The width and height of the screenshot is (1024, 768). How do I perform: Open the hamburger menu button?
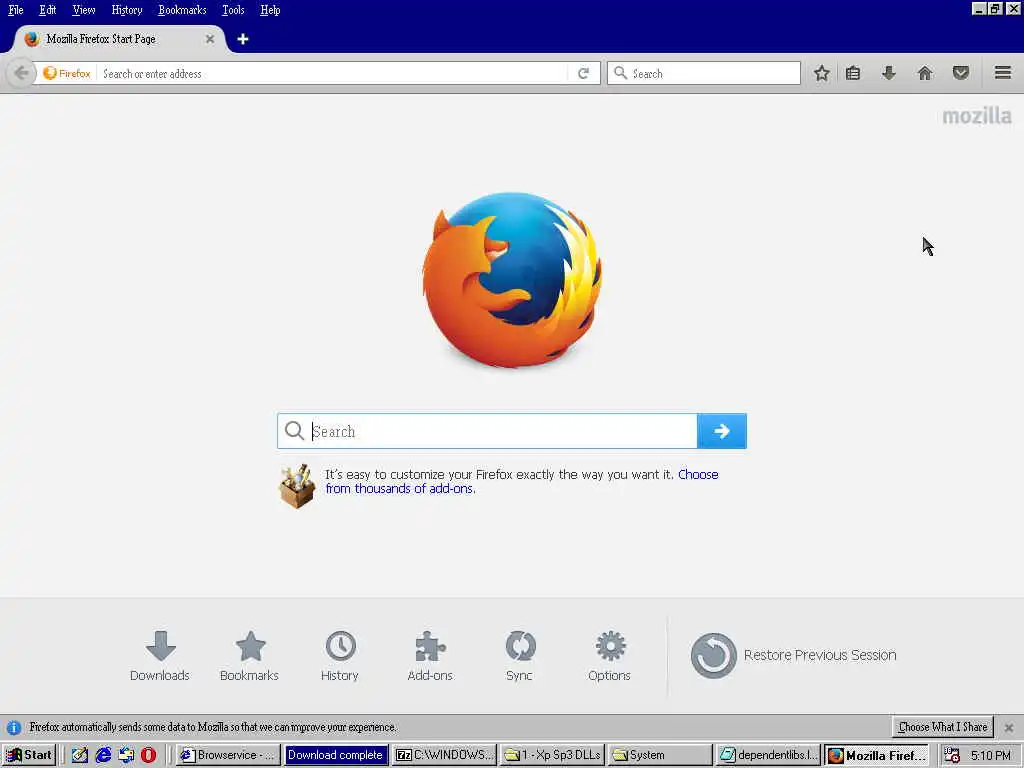coord(1003,72)
